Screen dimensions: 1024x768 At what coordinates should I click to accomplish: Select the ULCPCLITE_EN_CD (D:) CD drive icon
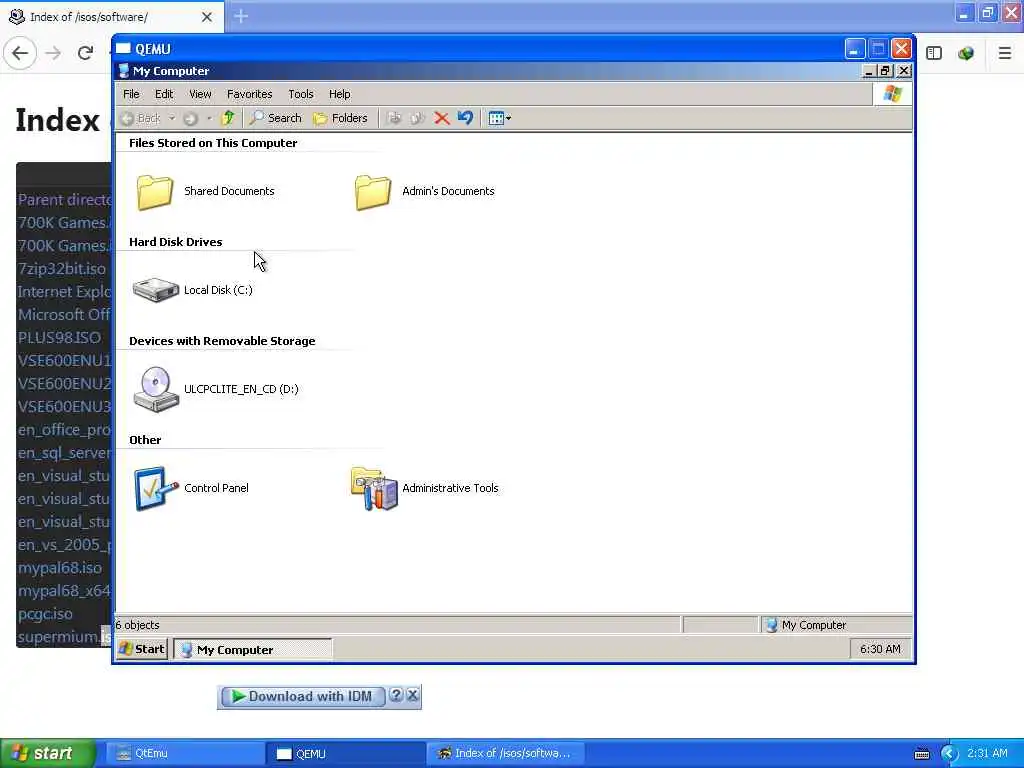155,389
